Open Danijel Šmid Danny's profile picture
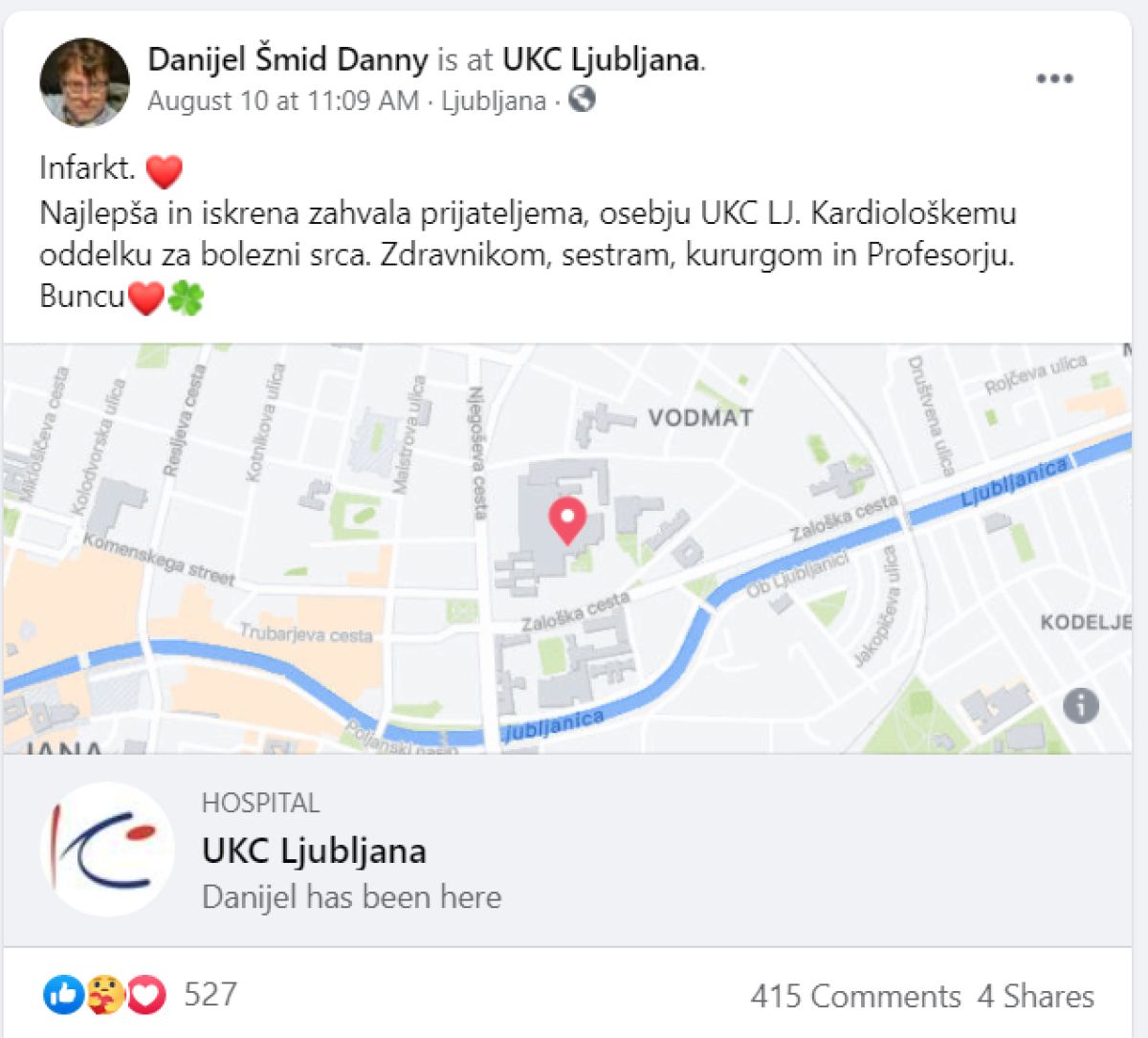1148x1038 pixels. point(84,82)
